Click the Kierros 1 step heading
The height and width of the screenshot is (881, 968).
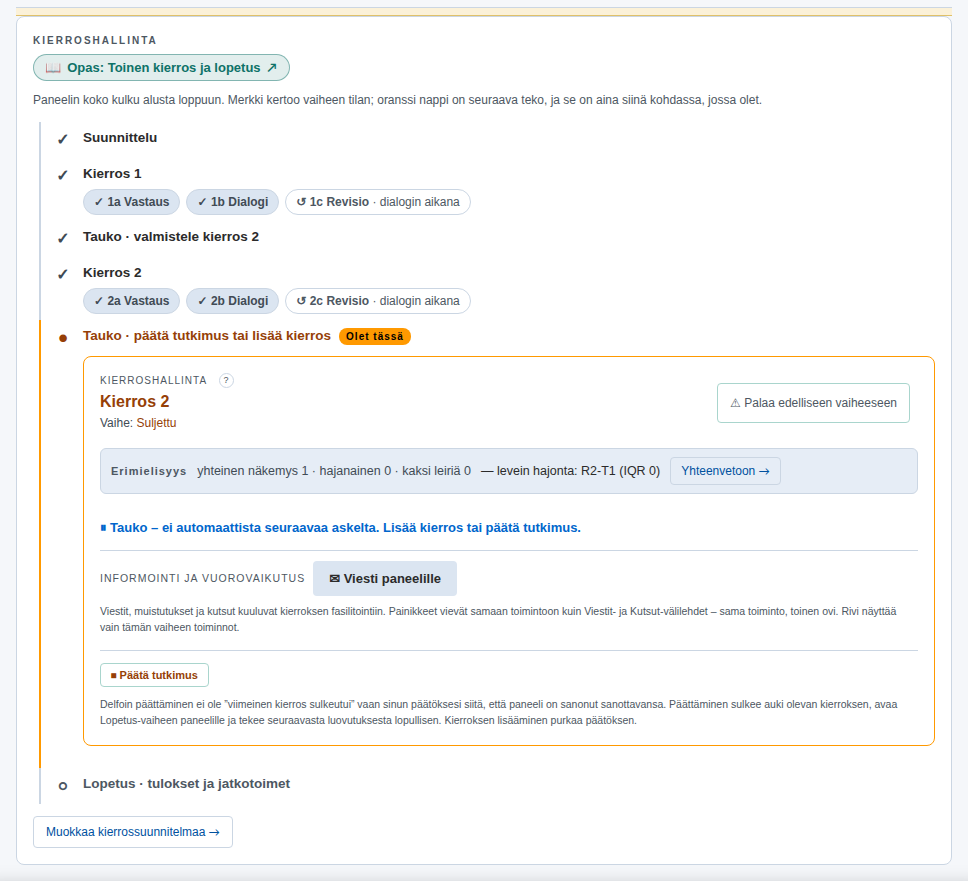tap(112, 174)
